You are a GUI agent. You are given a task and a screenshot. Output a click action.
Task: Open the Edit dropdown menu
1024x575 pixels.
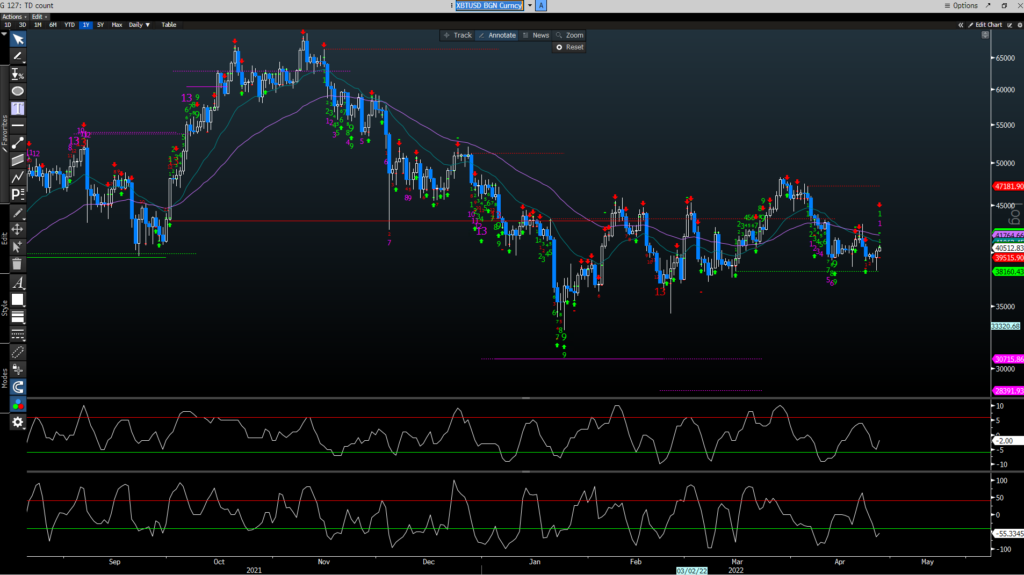pyautogui.click(x=39, y=16)
